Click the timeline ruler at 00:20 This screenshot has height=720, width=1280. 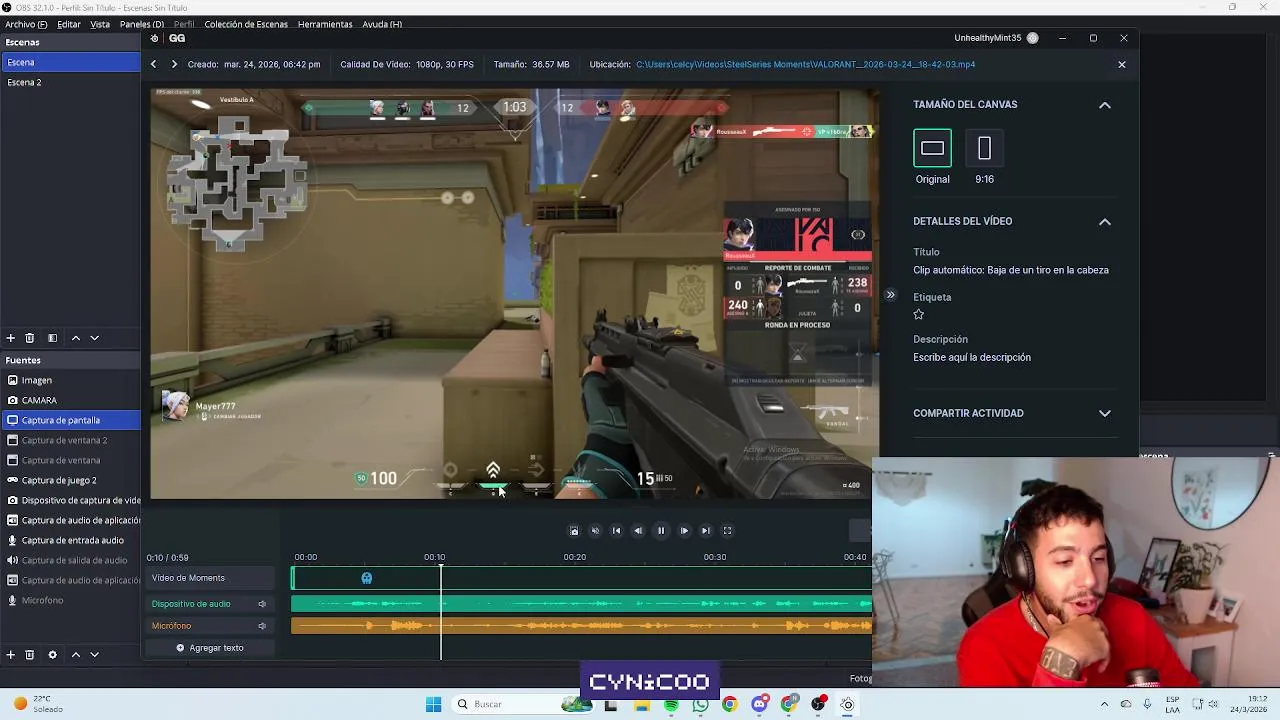[574, 557]
